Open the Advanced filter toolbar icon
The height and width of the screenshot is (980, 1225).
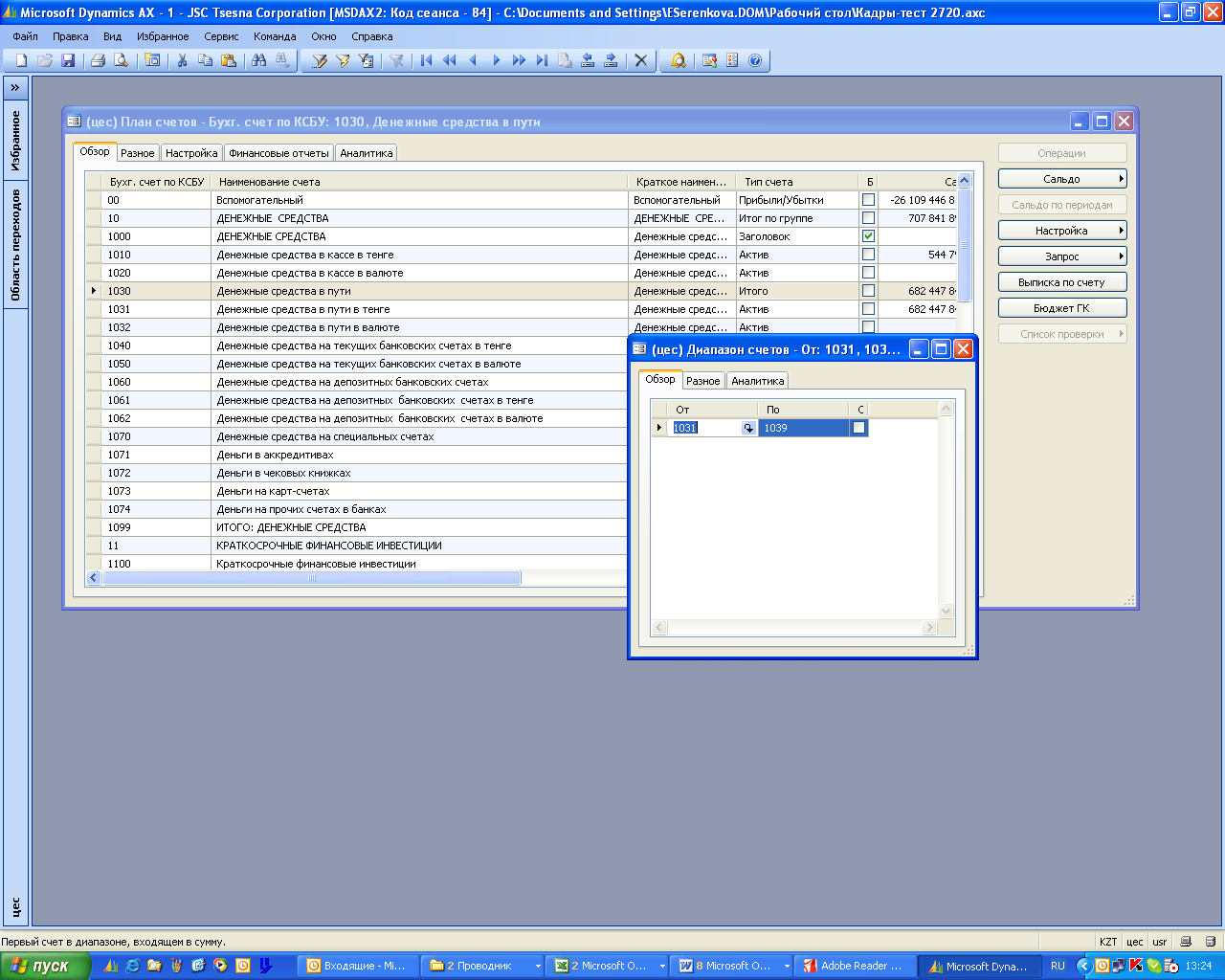[x=366, y=60]
